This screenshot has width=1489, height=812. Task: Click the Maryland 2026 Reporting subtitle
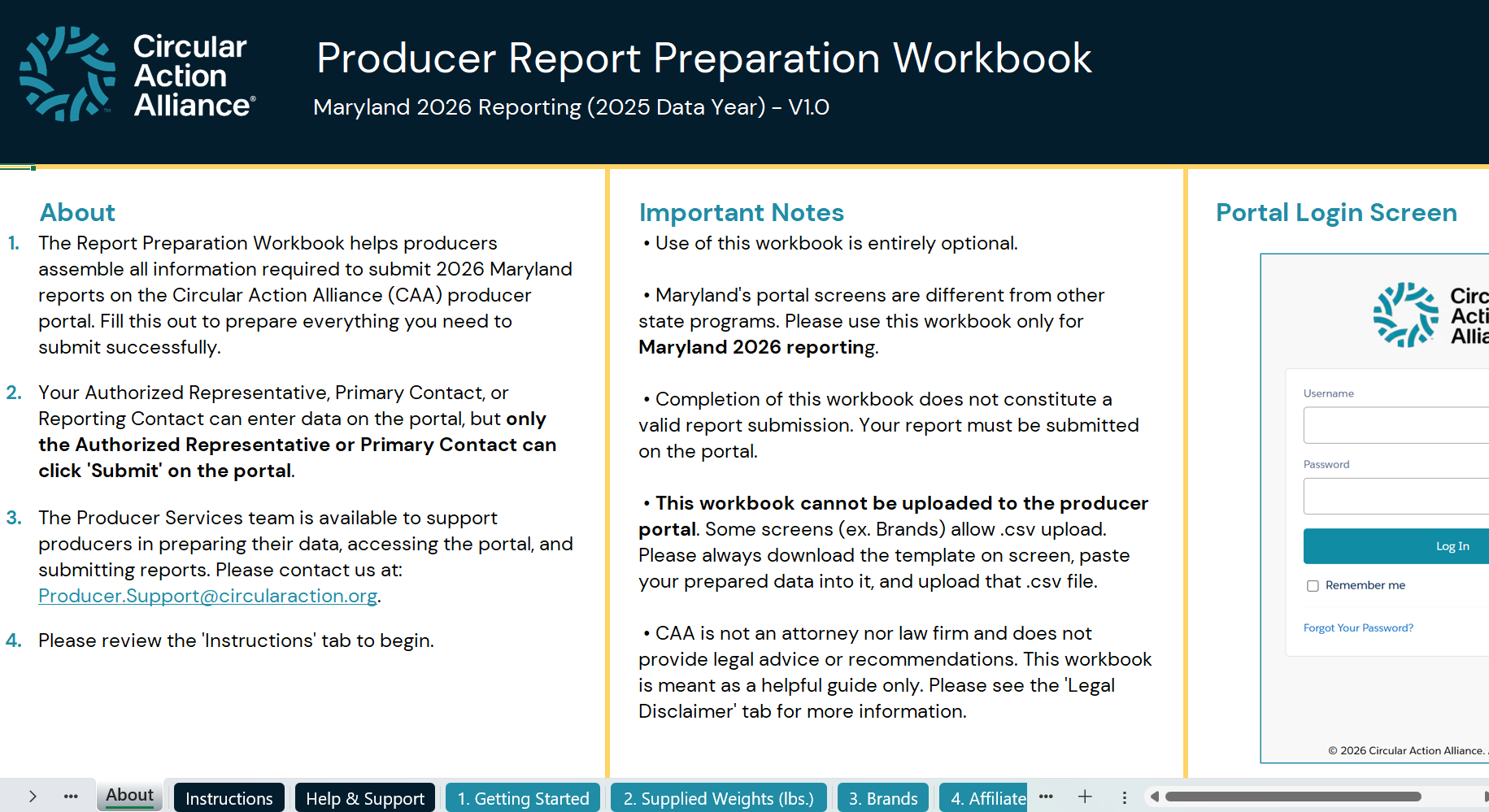tap(571, 107)
